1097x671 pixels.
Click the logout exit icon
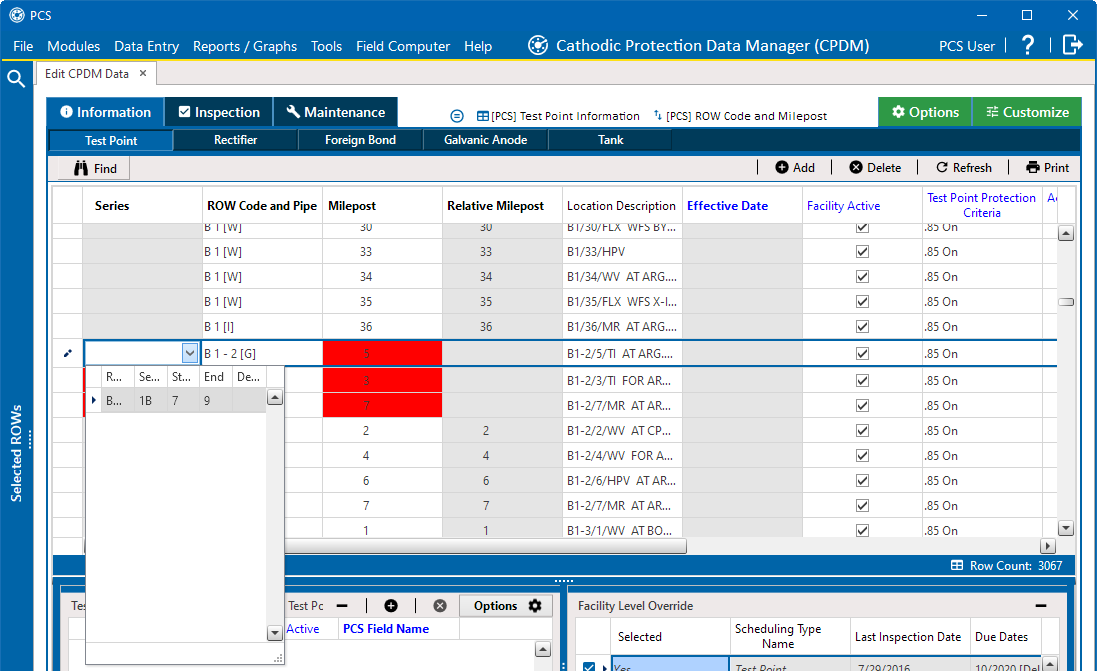tap(1072, 45)
